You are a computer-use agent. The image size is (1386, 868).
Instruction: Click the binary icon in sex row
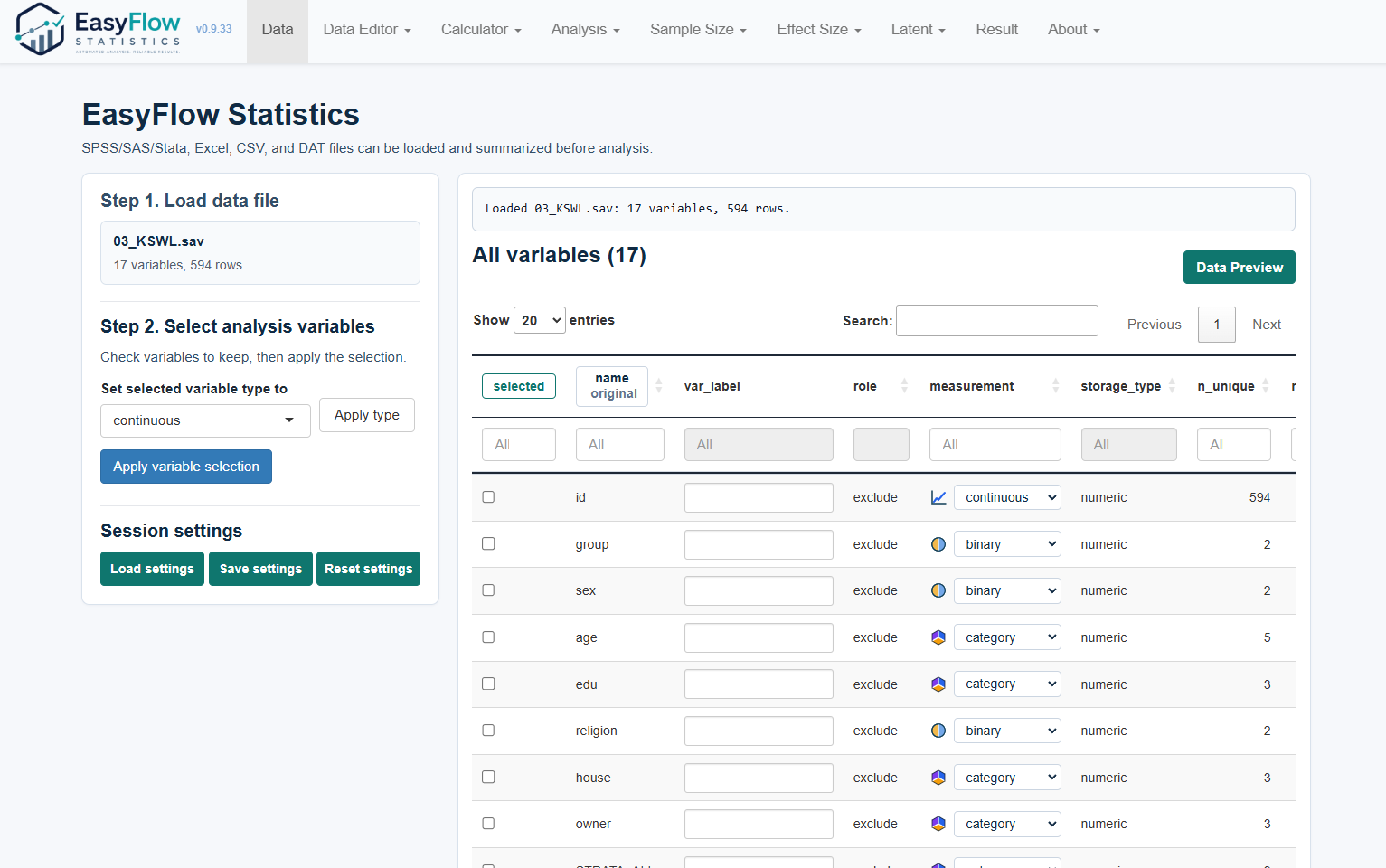click(938, 590)
